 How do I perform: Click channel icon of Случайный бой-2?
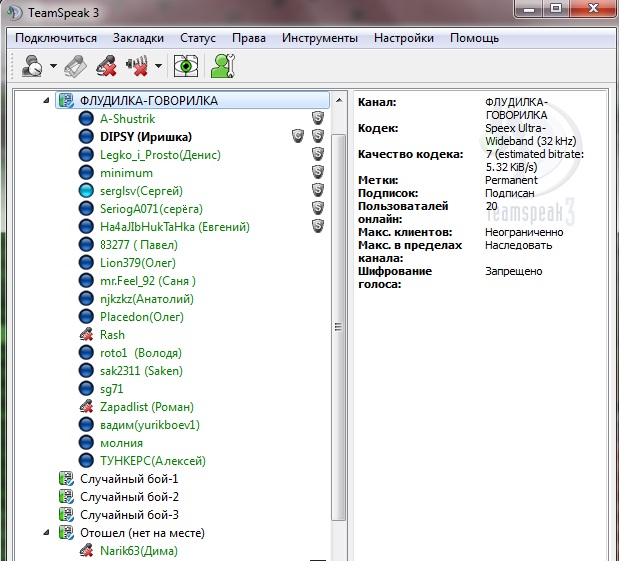(66, 497)
